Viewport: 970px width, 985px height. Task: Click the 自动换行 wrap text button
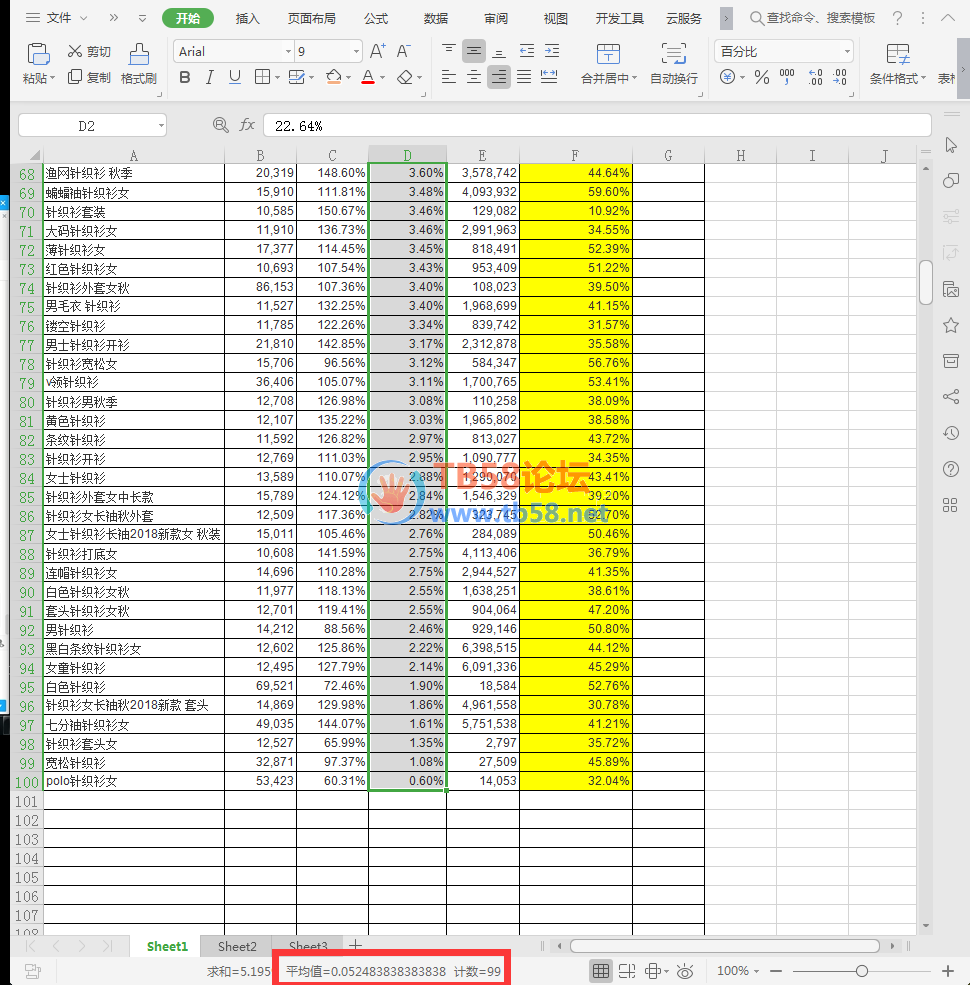pos(674,64)
